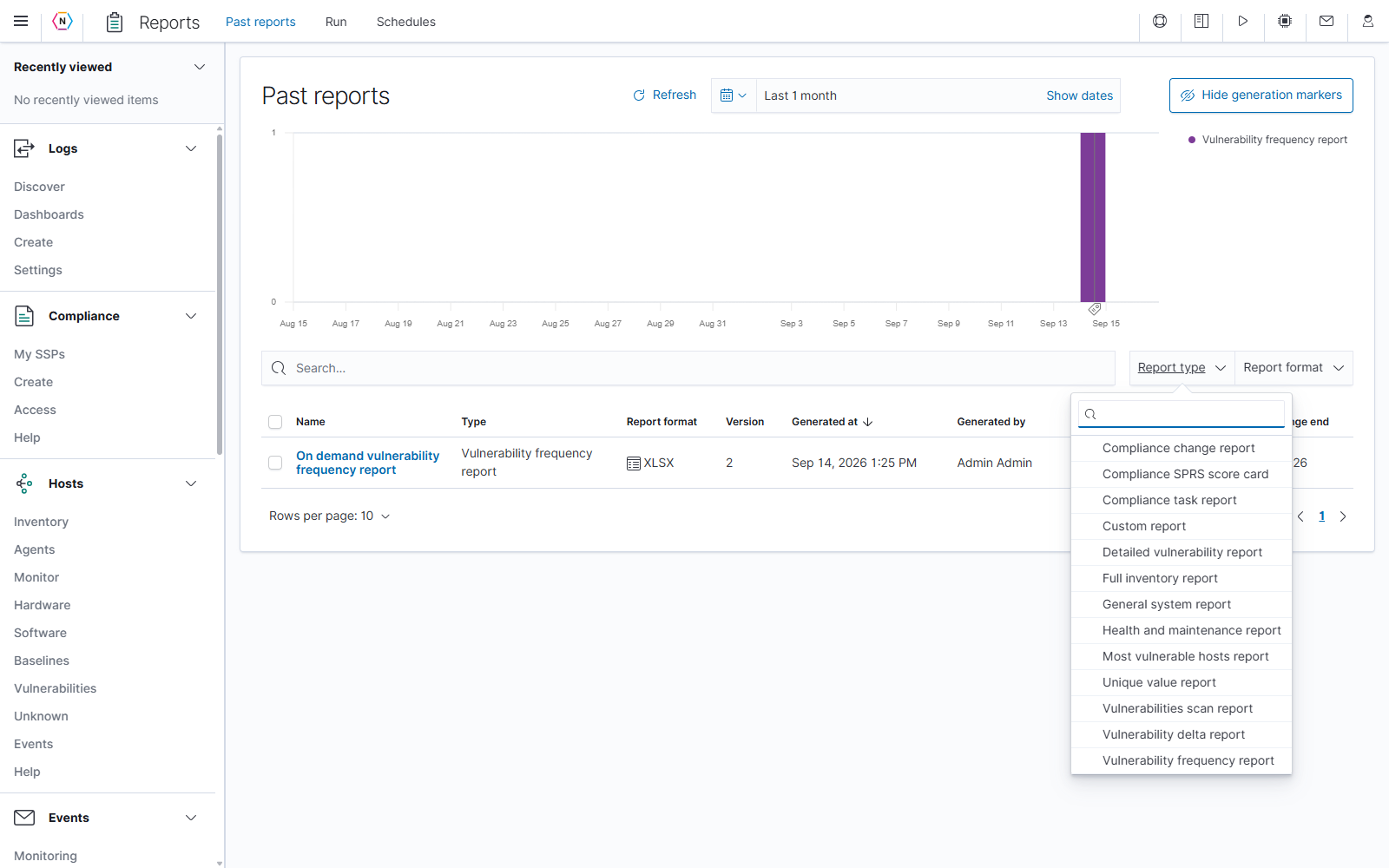
Task: Collapse the Compliance section chevron
Action: coord(191,316)
